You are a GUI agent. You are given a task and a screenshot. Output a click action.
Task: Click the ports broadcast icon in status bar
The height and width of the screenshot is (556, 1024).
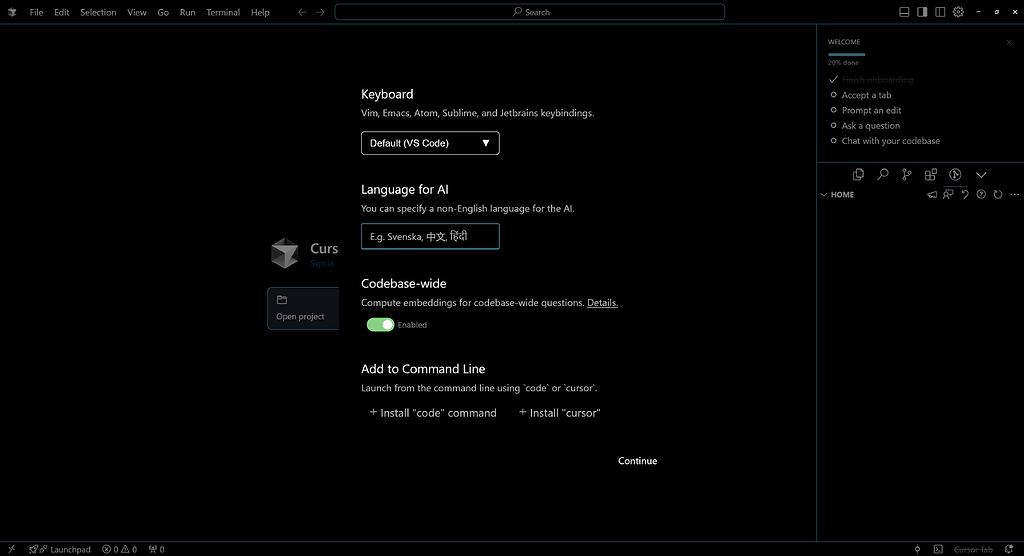(156, 549)
